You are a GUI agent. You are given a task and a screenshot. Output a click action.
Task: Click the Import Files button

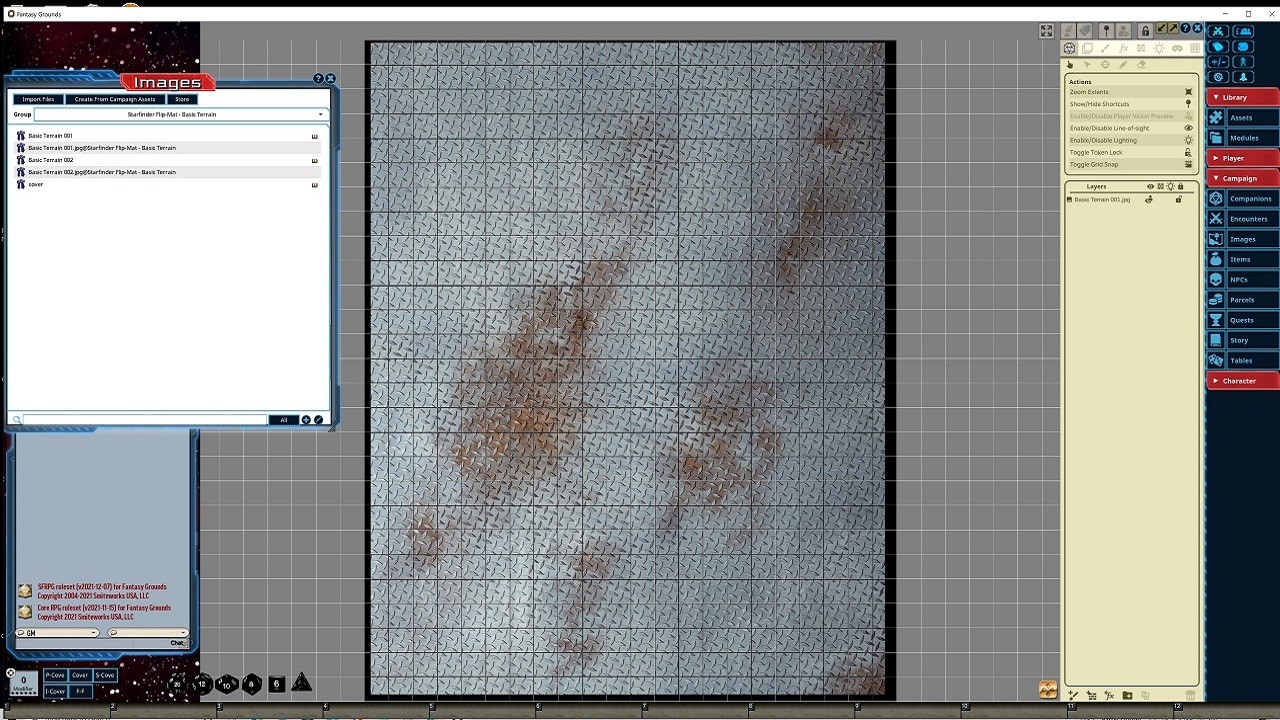tap(37, 99)
